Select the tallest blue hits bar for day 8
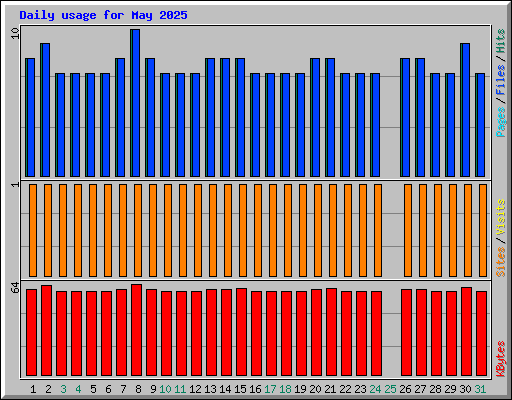This screenshot has height=400, width=512. [x=135, y=103]
